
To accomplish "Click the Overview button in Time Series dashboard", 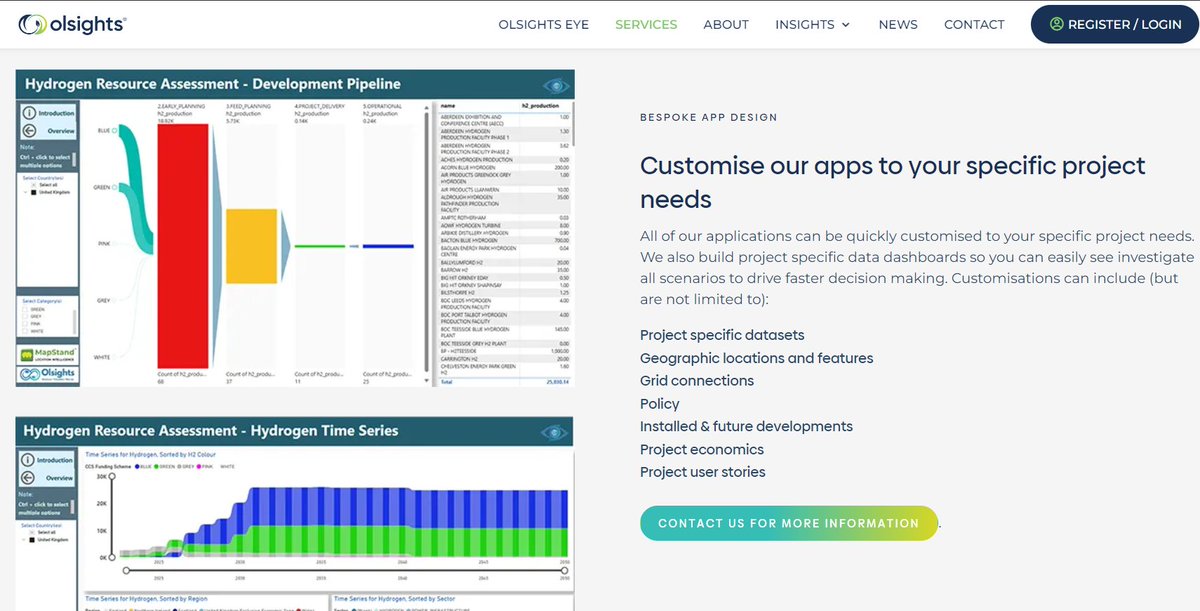I will 47,478.
